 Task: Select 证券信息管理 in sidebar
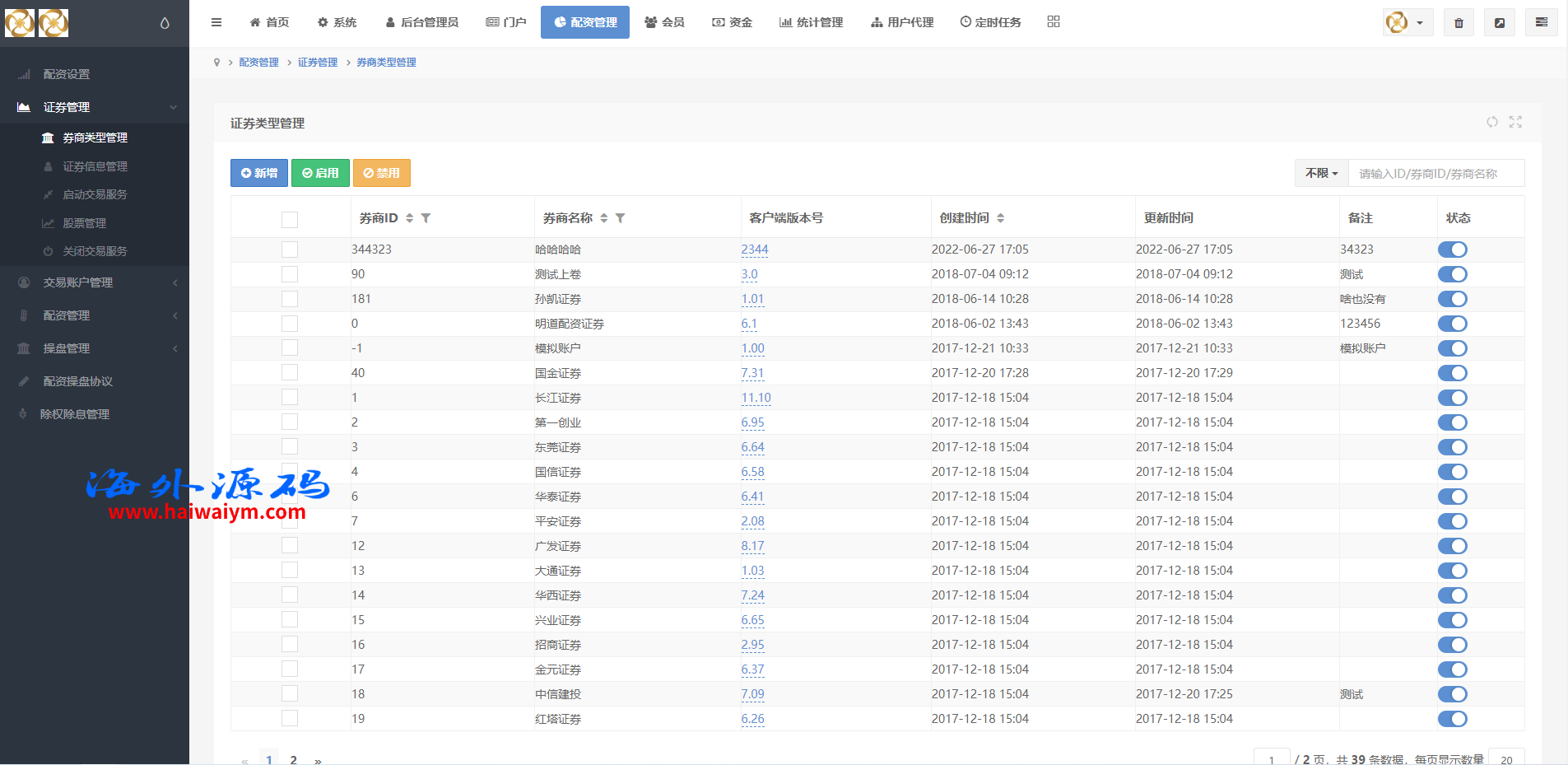tap(95, 166)
